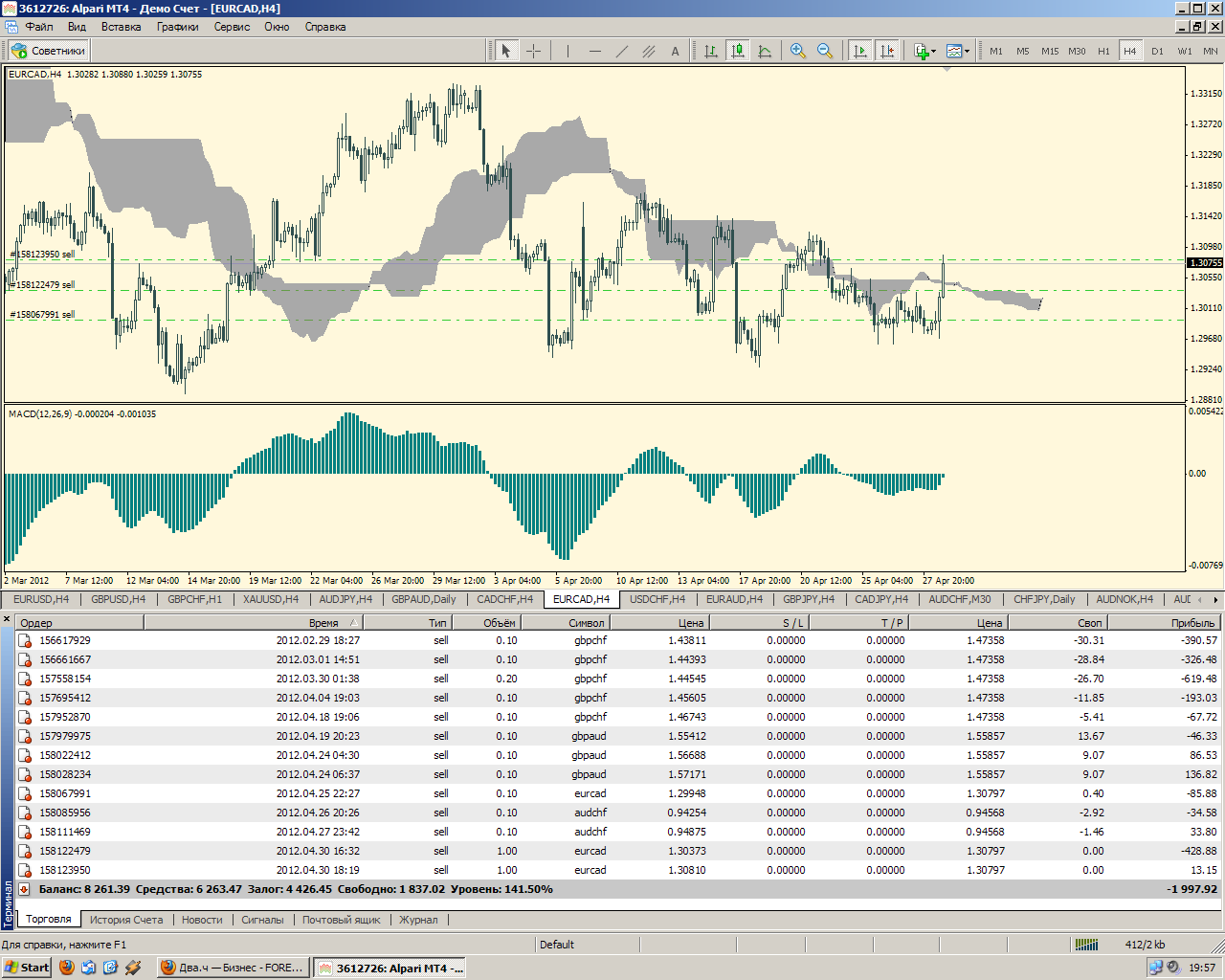1225x980 pixels.
Task: Open the Сервис menu
Action: pyautogui.click(x=232, y=27)
